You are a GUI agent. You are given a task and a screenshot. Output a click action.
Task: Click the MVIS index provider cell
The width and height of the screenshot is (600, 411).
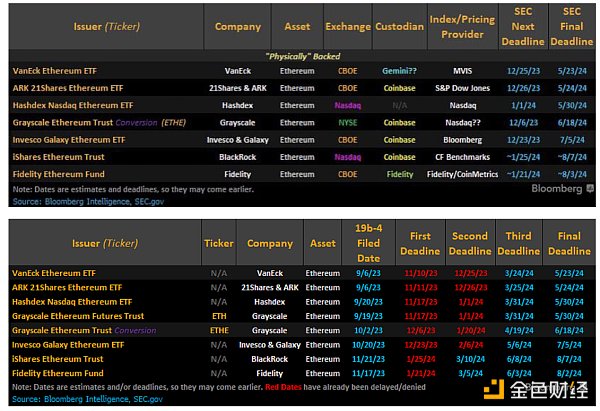click(x=463, y=72)
